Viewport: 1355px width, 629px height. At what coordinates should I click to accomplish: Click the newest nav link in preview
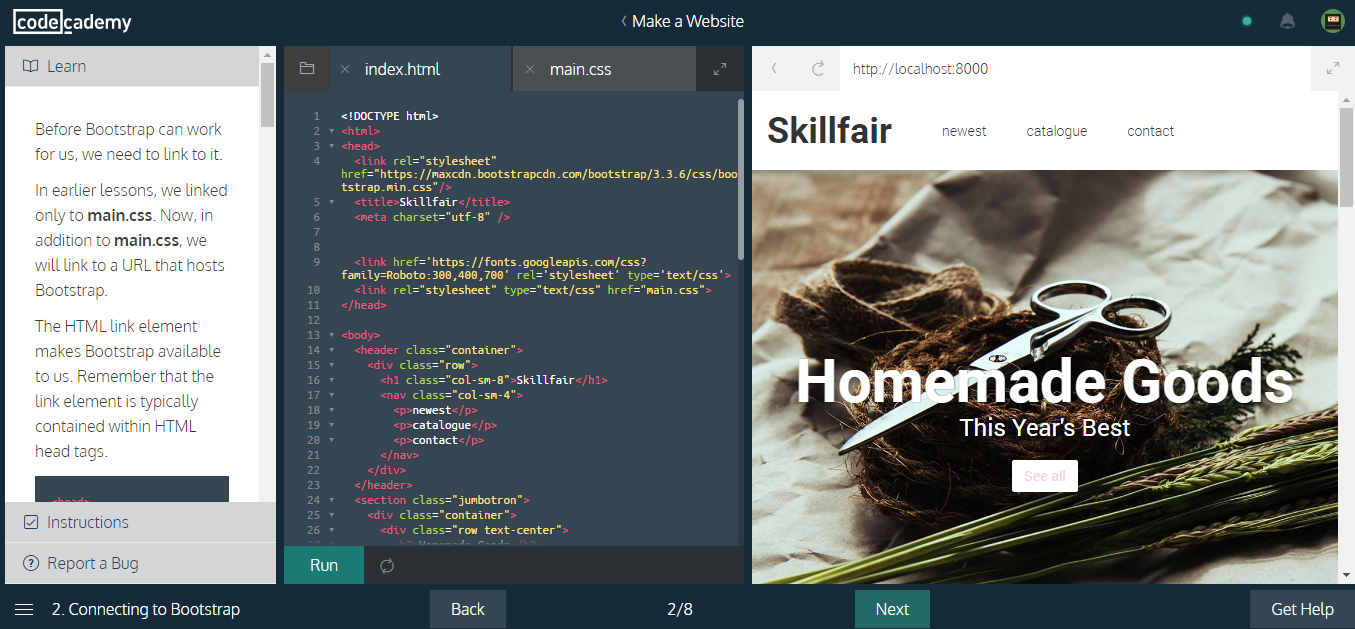964,131
